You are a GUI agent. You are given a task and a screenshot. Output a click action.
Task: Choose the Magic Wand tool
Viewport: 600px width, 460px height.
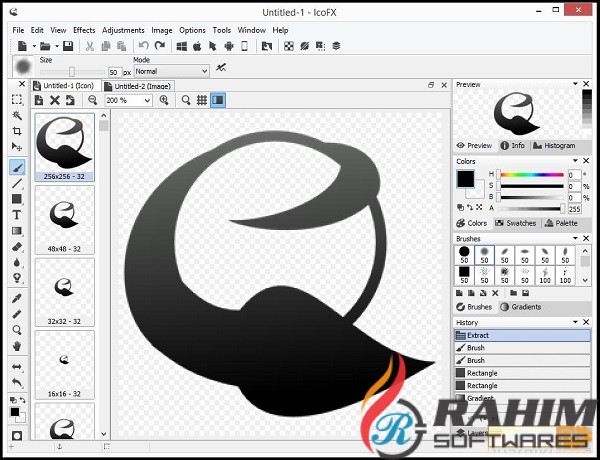[17, 115]
